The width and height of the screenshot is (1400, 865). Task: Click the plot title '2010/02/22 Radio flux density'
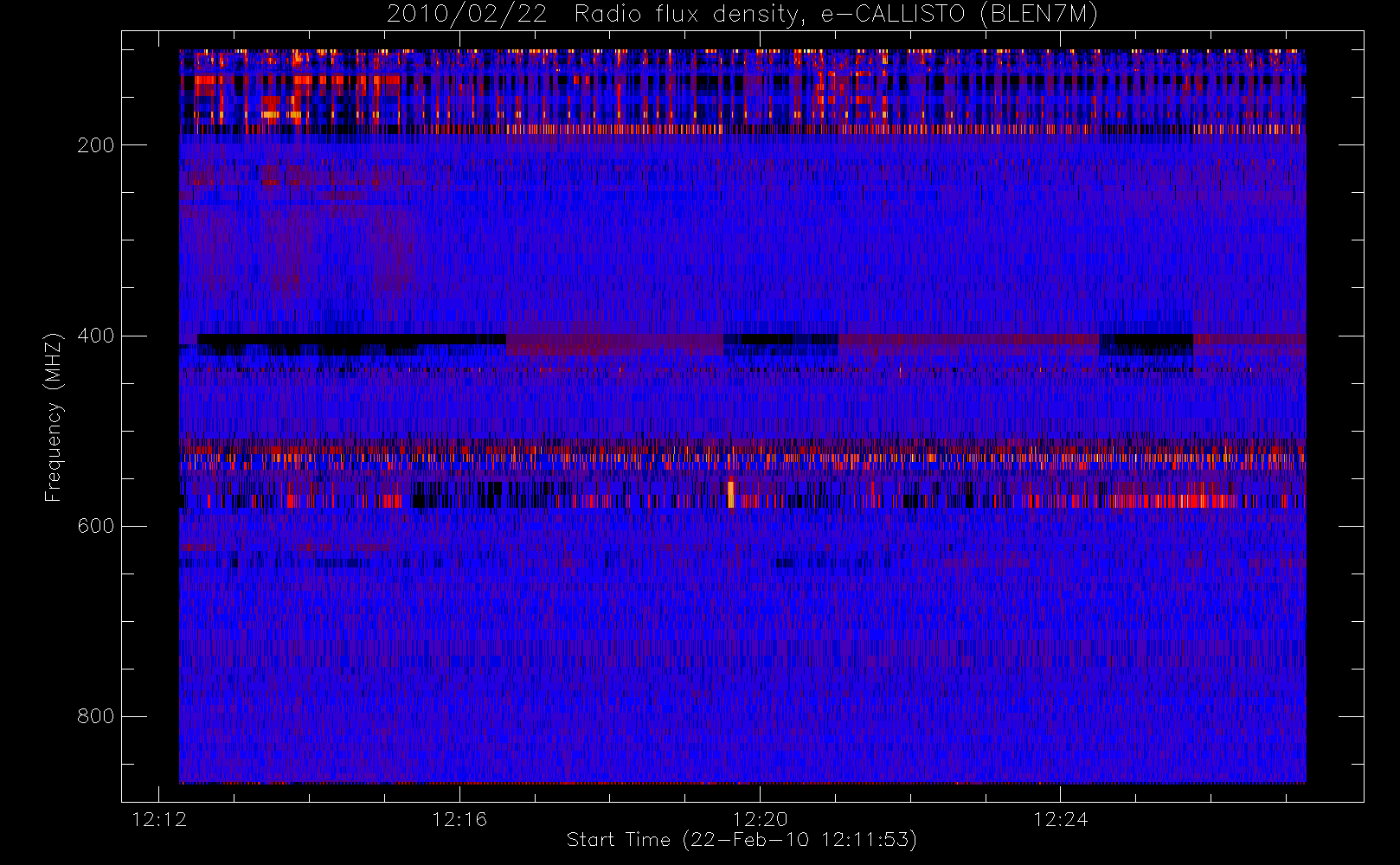pos(742,15)
